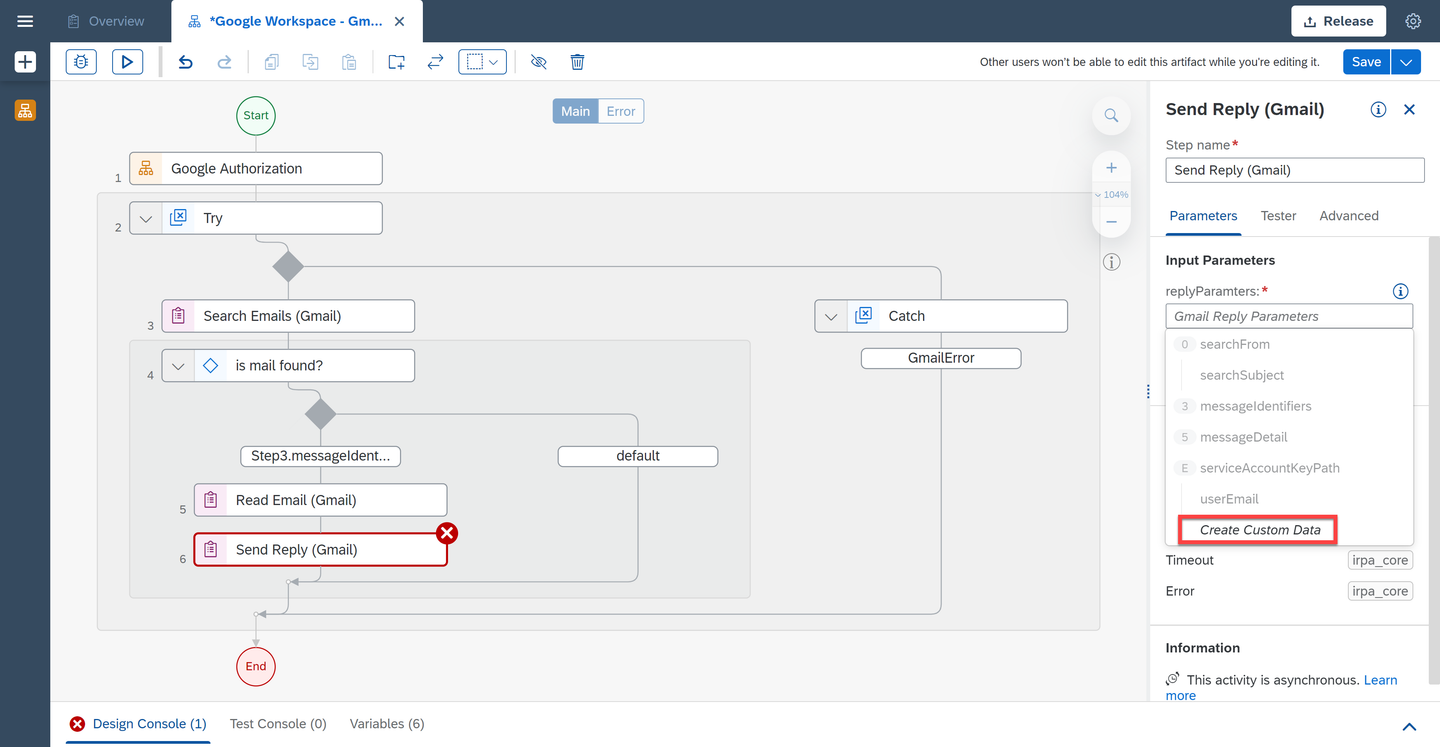
Task: Undo the last change
Action: (185, 62)
